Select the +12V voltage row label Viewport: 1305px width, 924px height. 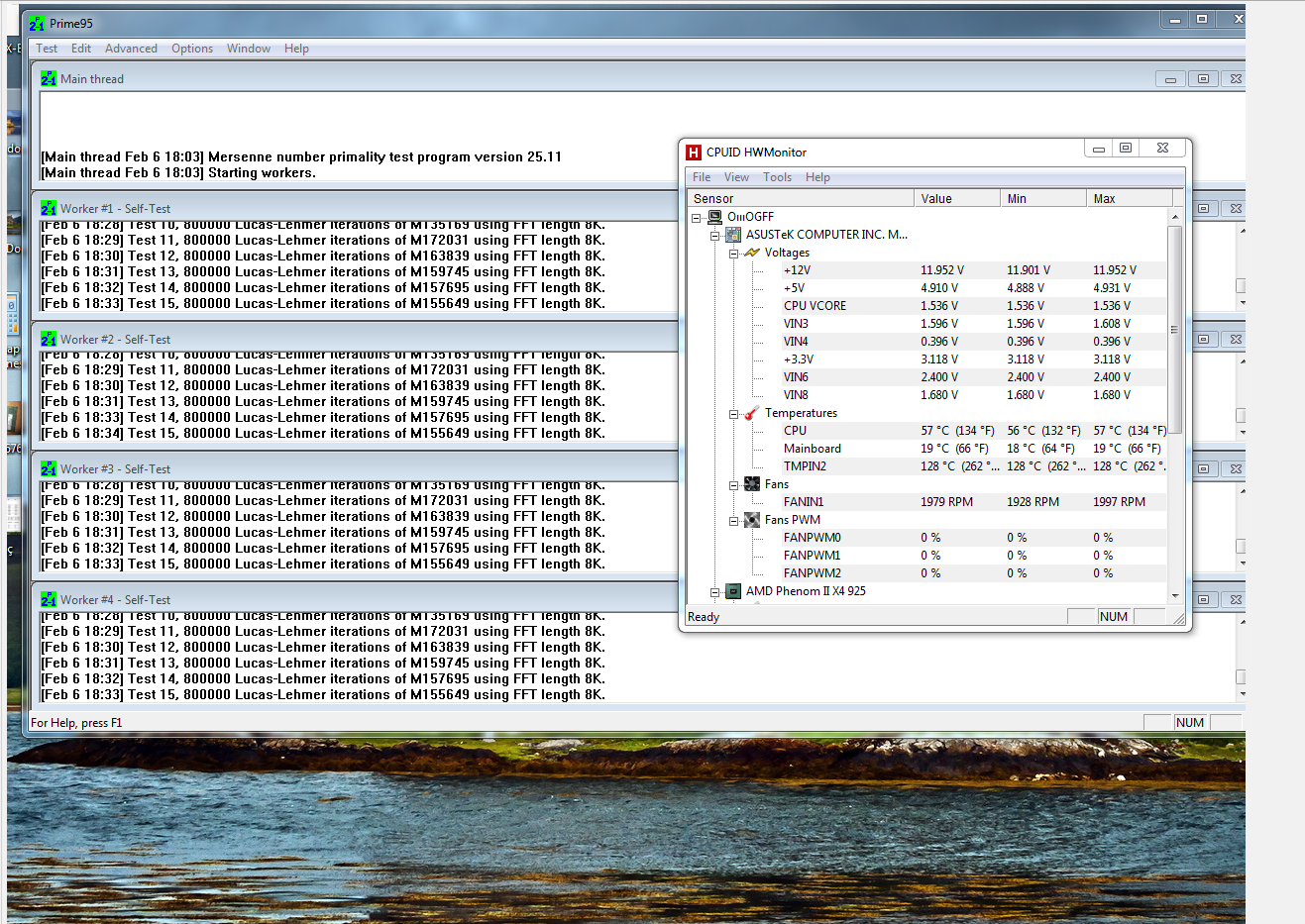pyautogui.click(x=797, y=270)
